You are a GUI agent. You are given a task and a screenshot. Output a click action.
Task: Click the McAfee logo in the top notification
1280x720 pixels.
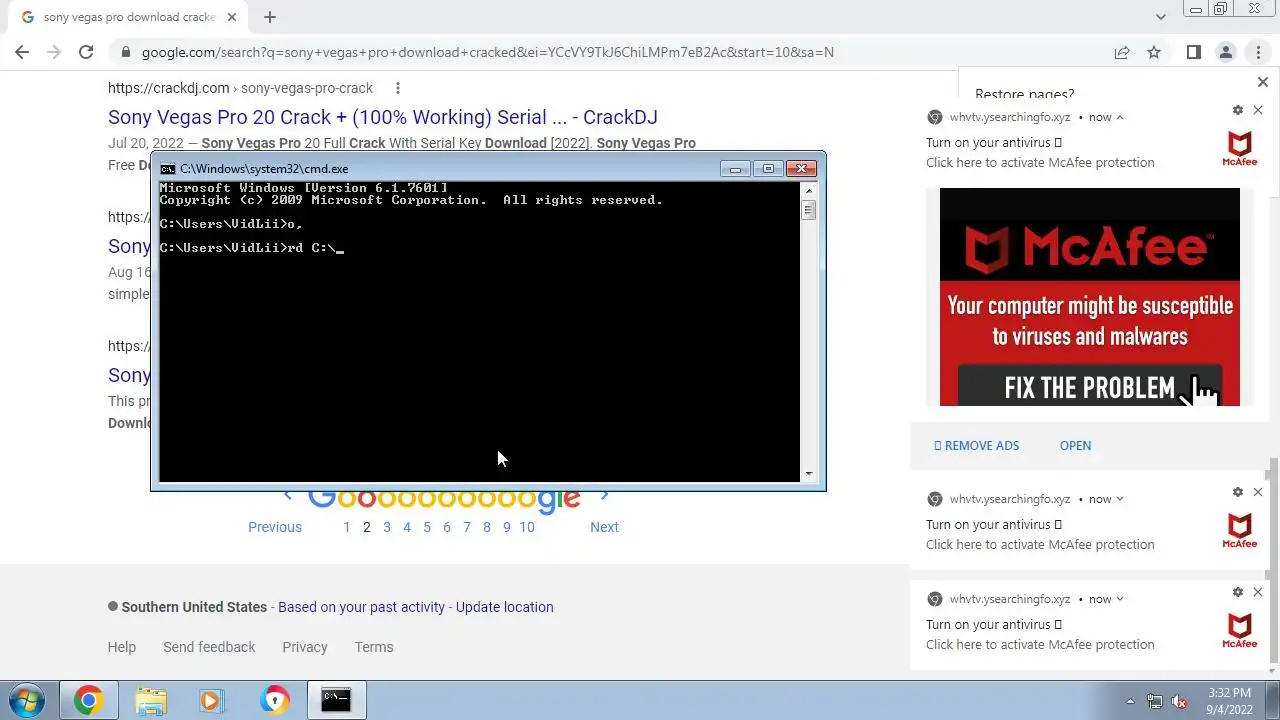pos(1240,148)
